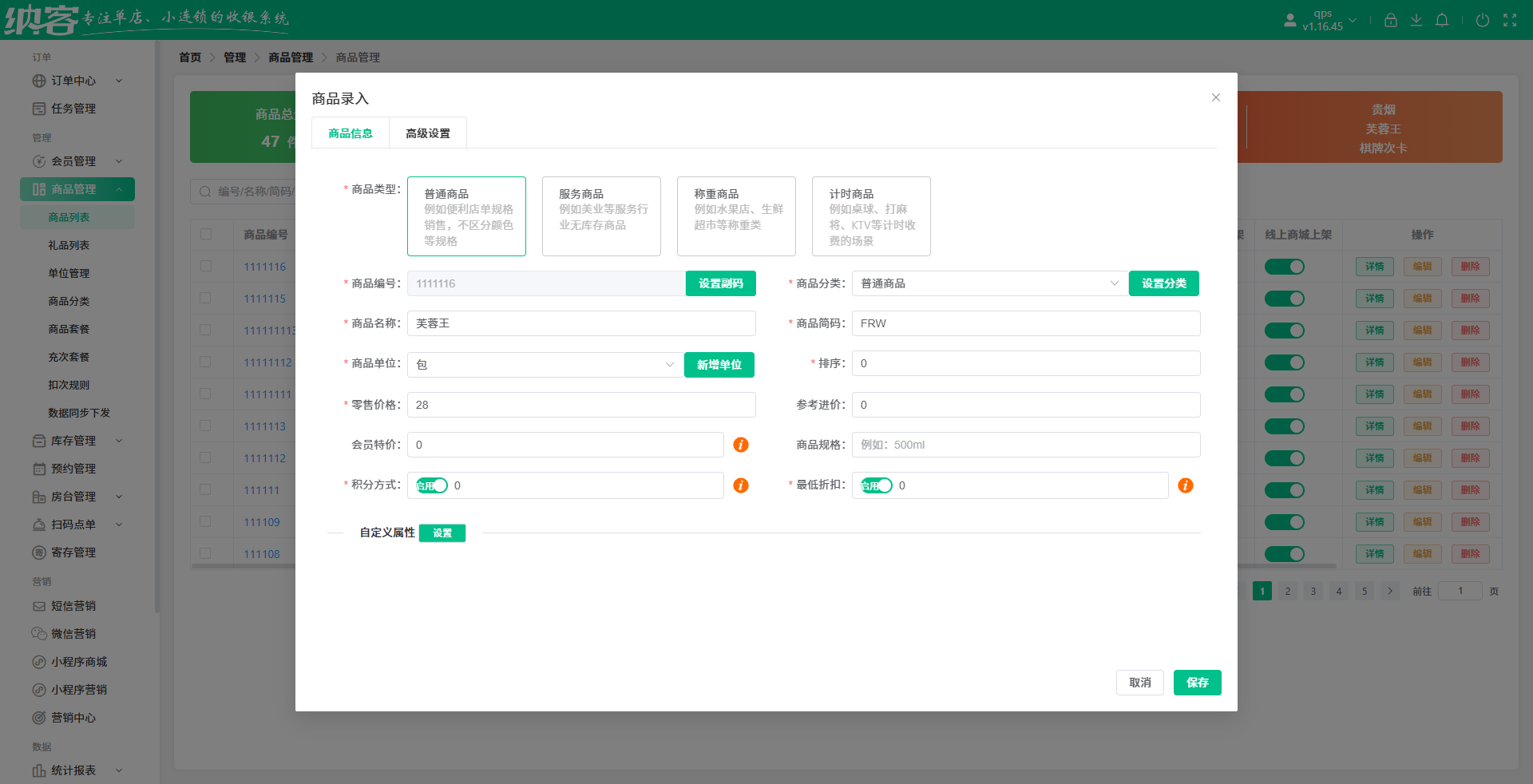Click the lock screen icon in header
The image size is (1533, 784).
click(x=1391, y=20)
